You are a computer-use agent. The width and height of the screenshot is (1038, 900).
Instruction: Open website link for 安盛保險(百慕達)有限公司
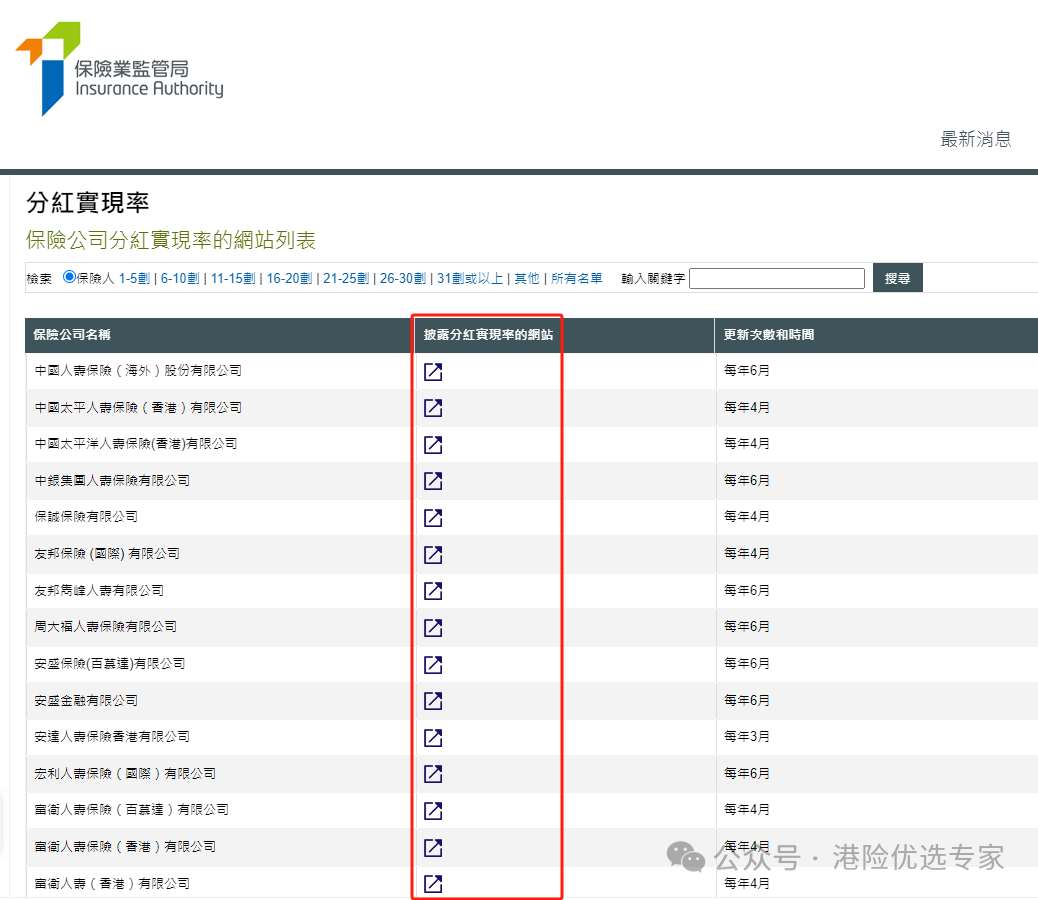click(433, 664)
